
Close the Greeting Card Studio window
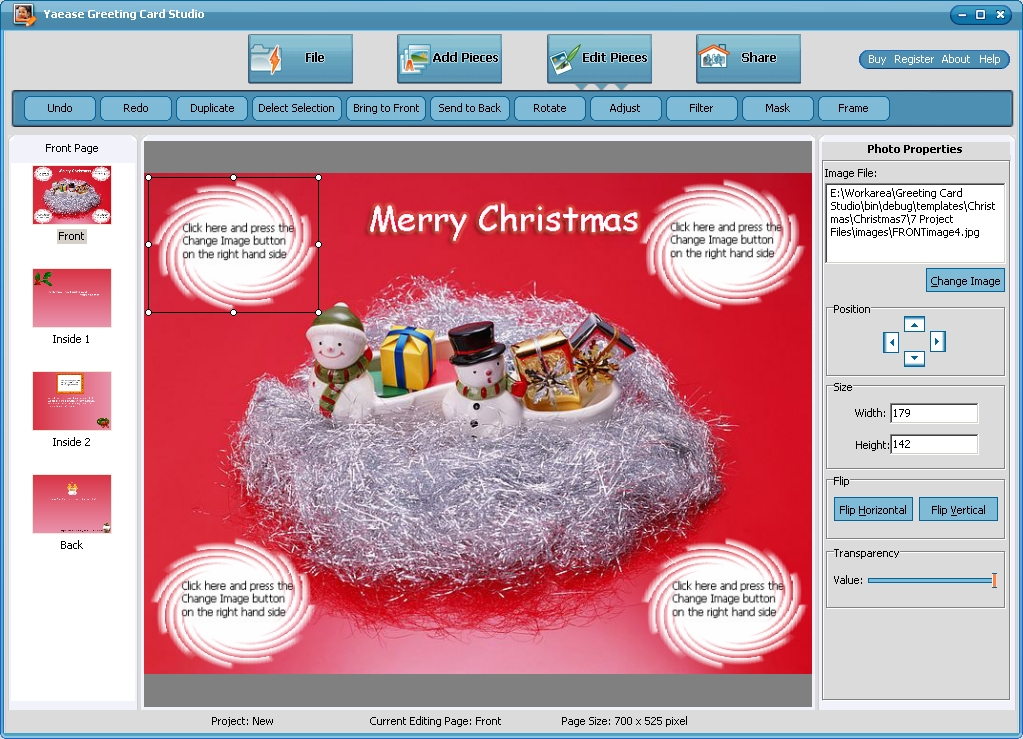point(1000,14)
